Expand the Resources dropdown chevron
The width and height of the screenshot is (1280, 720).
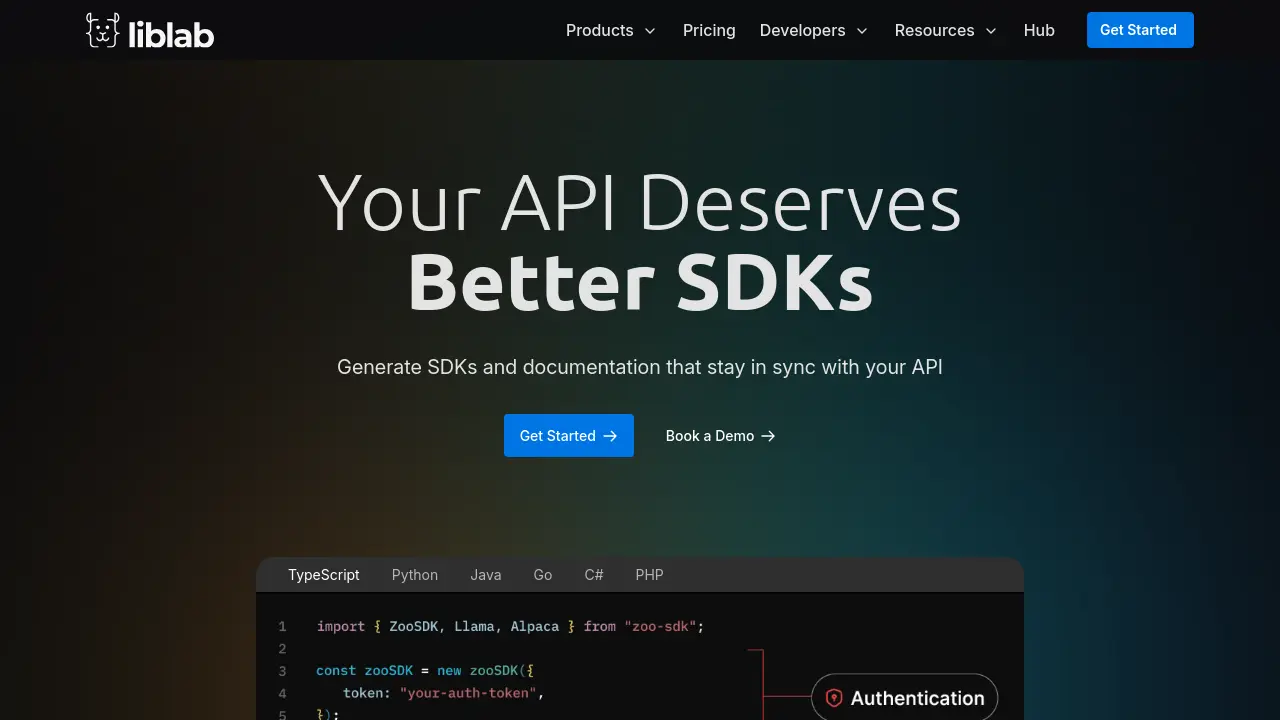pyautogui.click(x=991, y=31)
